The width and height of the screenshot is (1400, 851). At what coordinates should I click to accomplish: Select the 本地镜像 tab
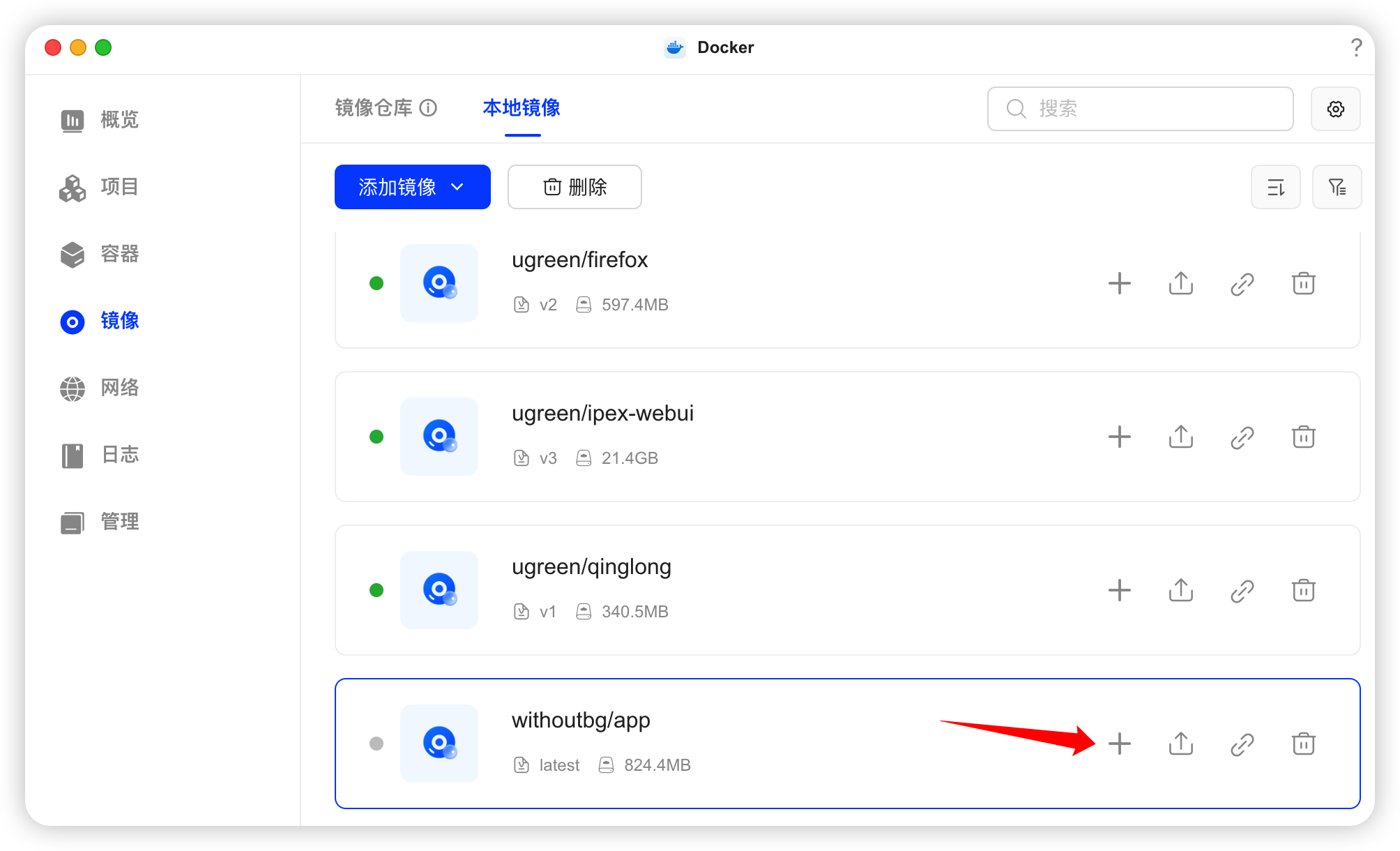522,108
